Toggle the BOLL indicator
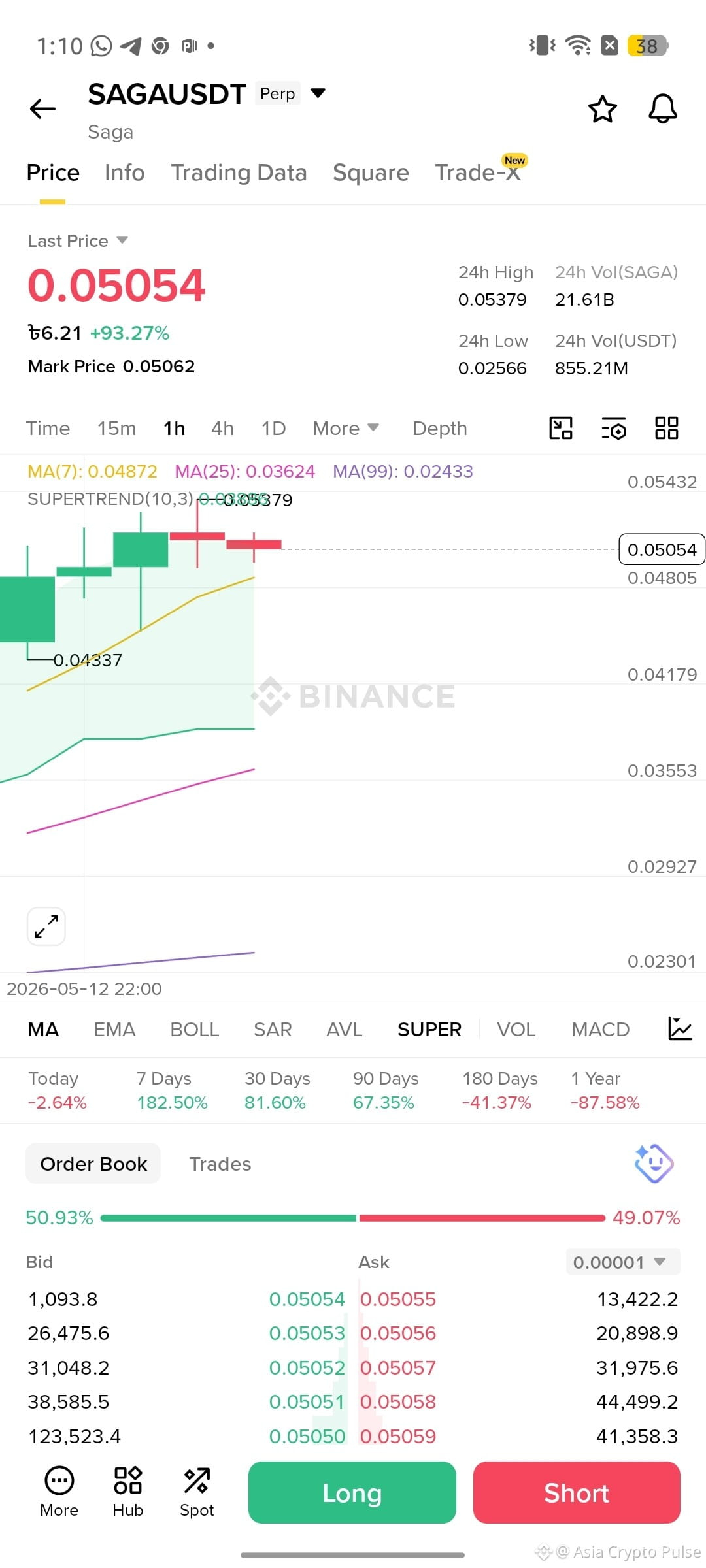 pyautogui.click(x=194, y=1029)
